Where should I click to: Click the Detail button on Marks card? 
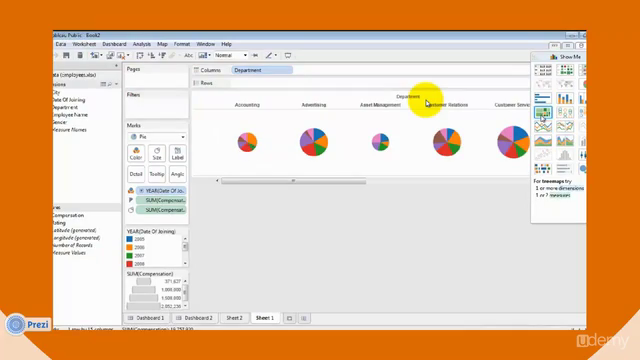[136, 174]
